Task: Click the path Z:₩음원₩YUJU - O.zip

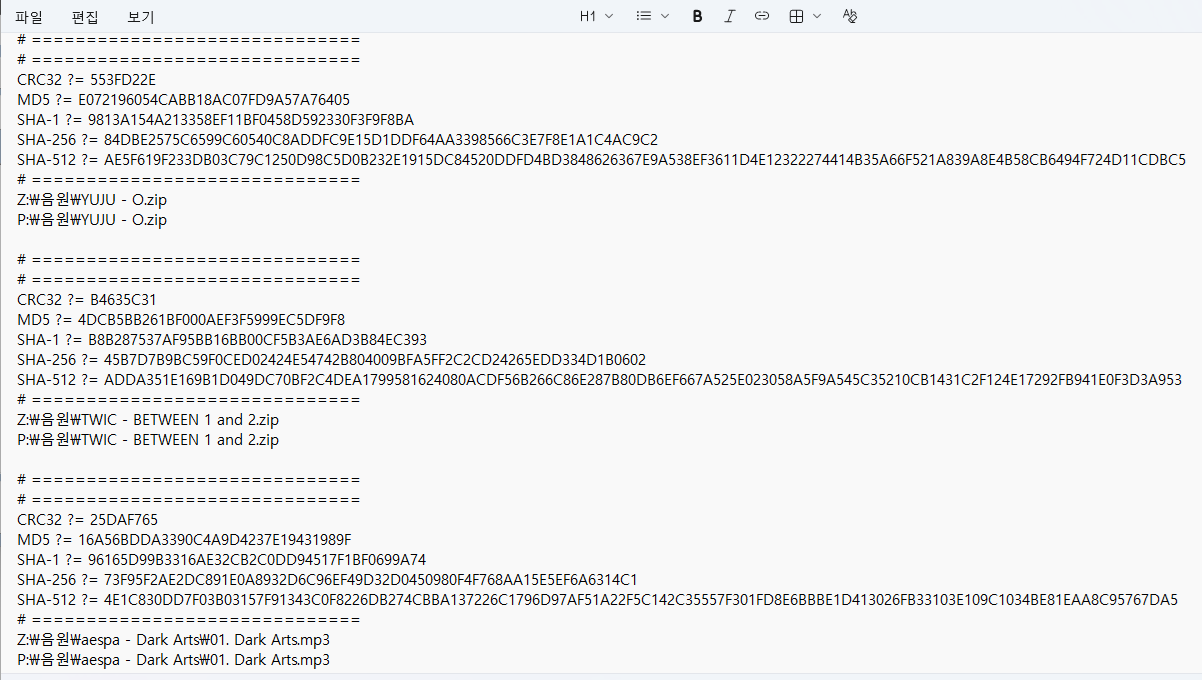Action: 92,200
